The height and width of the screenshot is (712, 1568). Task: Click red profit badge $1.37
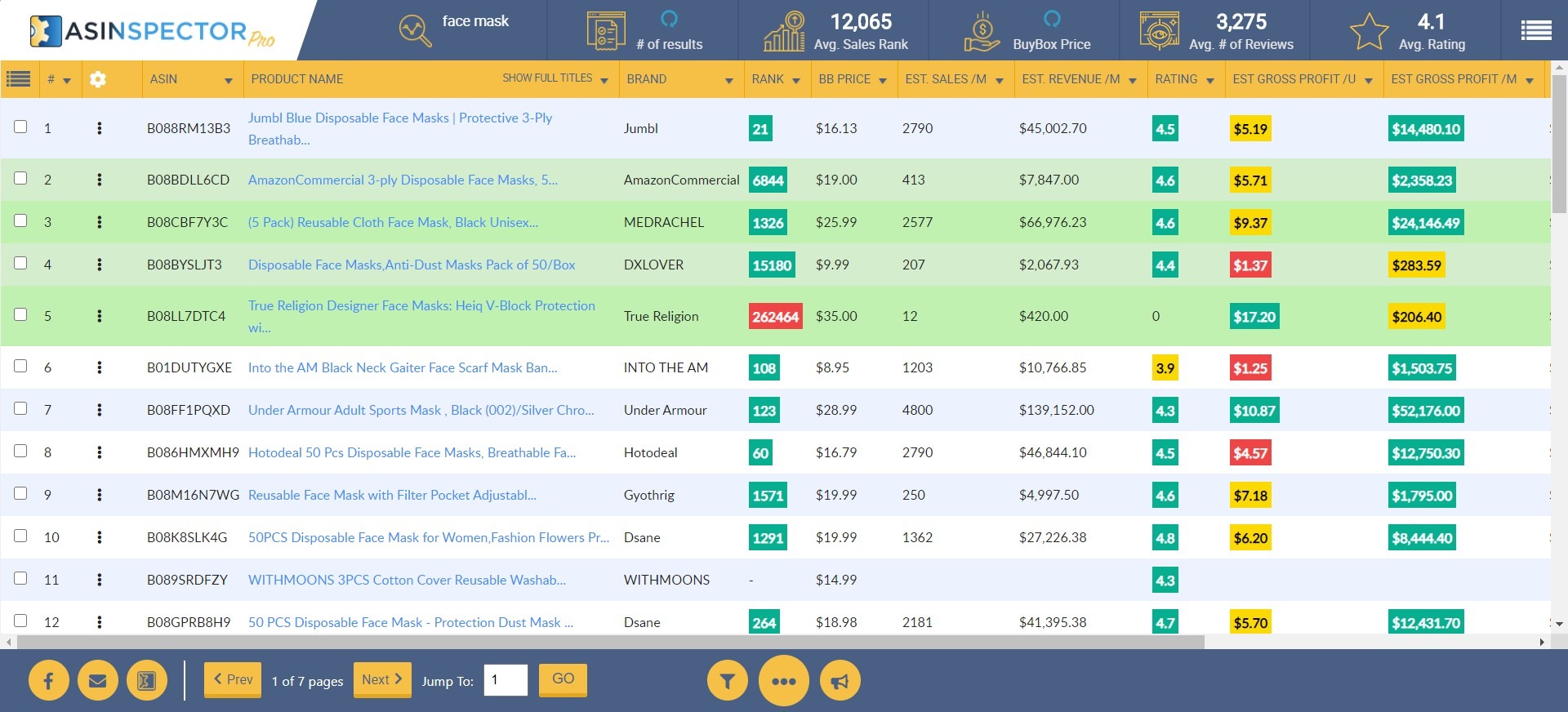[x=1250, y=265]
